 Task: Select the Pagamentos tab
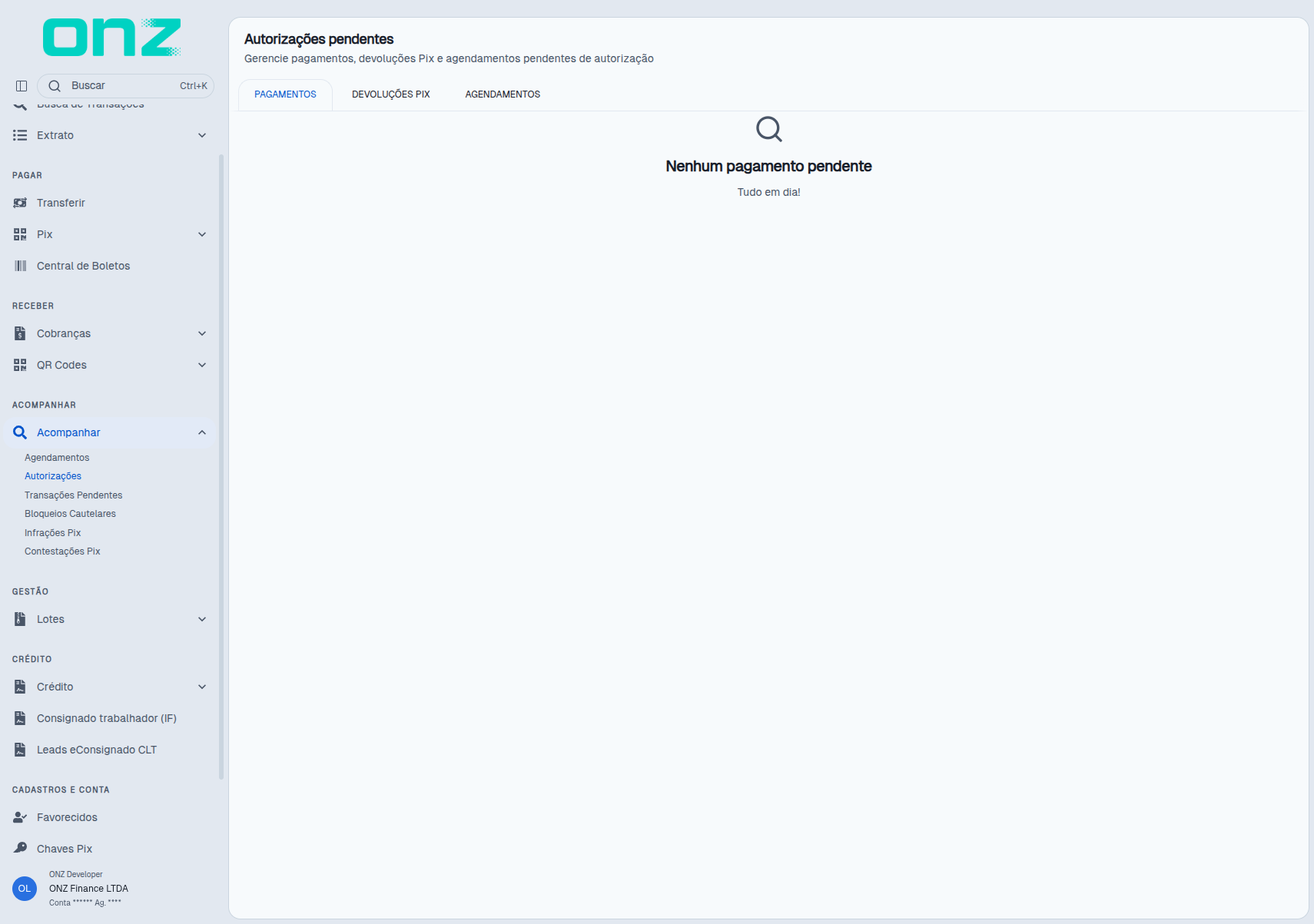285,94
